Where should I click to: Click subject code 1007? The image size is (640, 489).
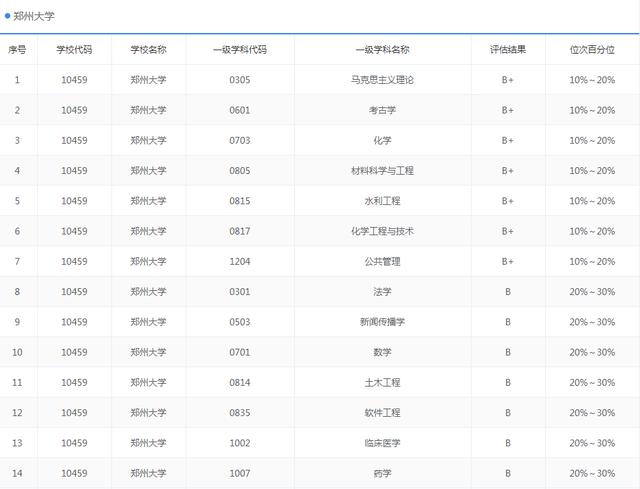pyautogui.click(x=240, y=473)
